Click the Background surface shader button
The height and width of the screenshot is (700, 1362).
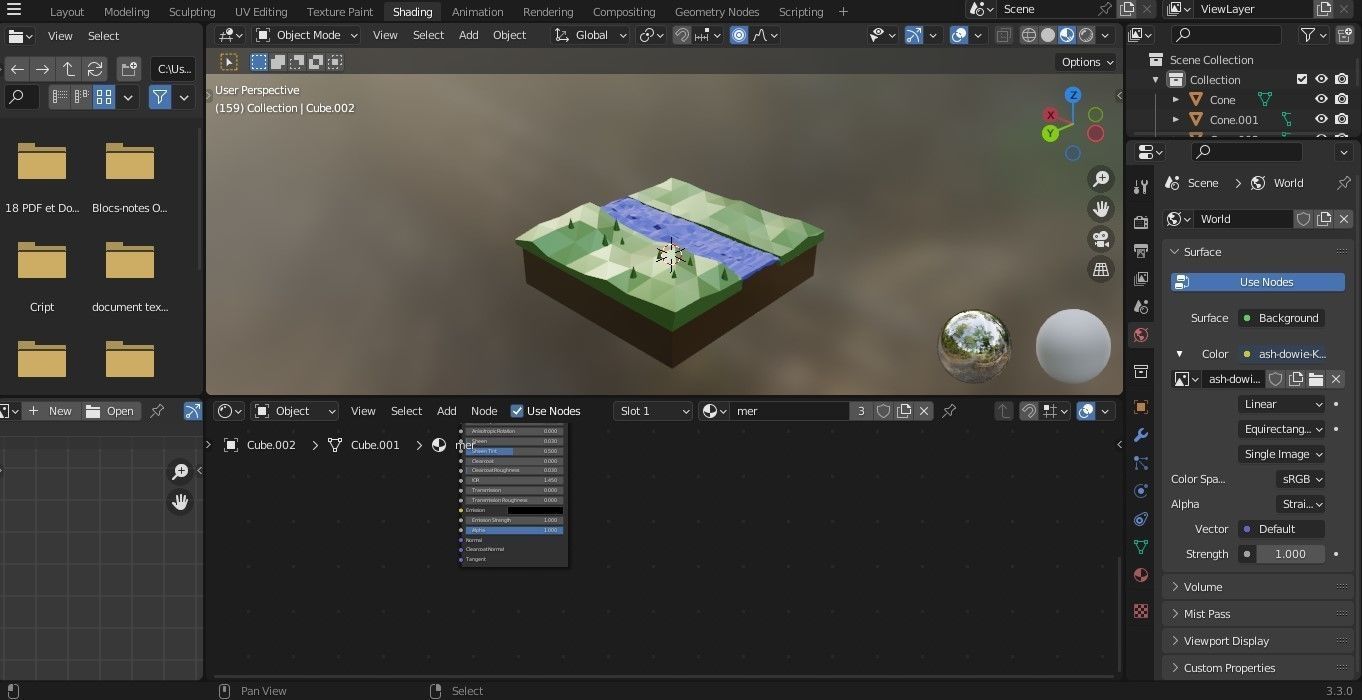[x=1281, y=318]
